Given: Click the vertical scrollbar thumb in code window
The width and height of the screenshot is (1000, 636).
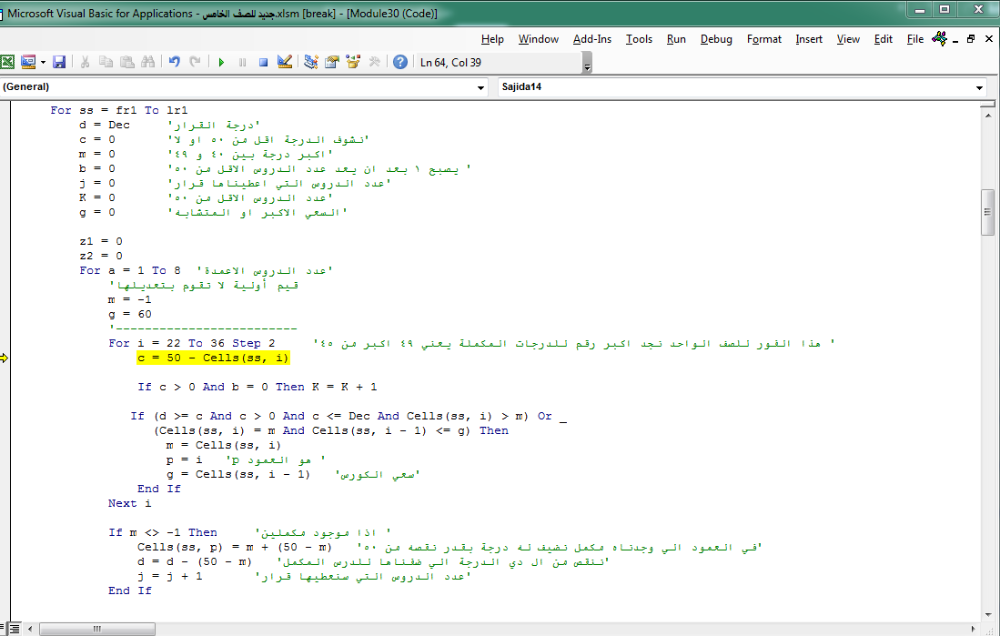Looking at the screenshot, I should [988, 212].
